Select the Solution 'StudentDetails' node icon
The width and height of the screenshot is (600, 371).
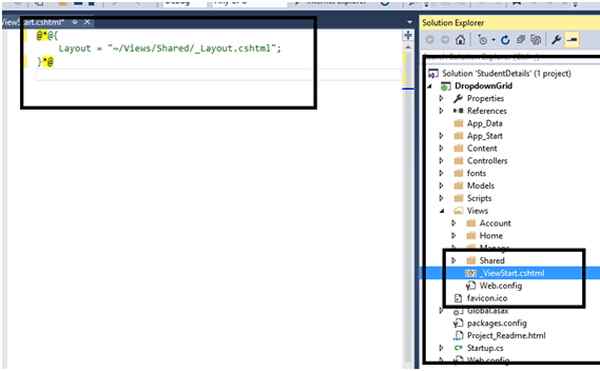point(433,73)
